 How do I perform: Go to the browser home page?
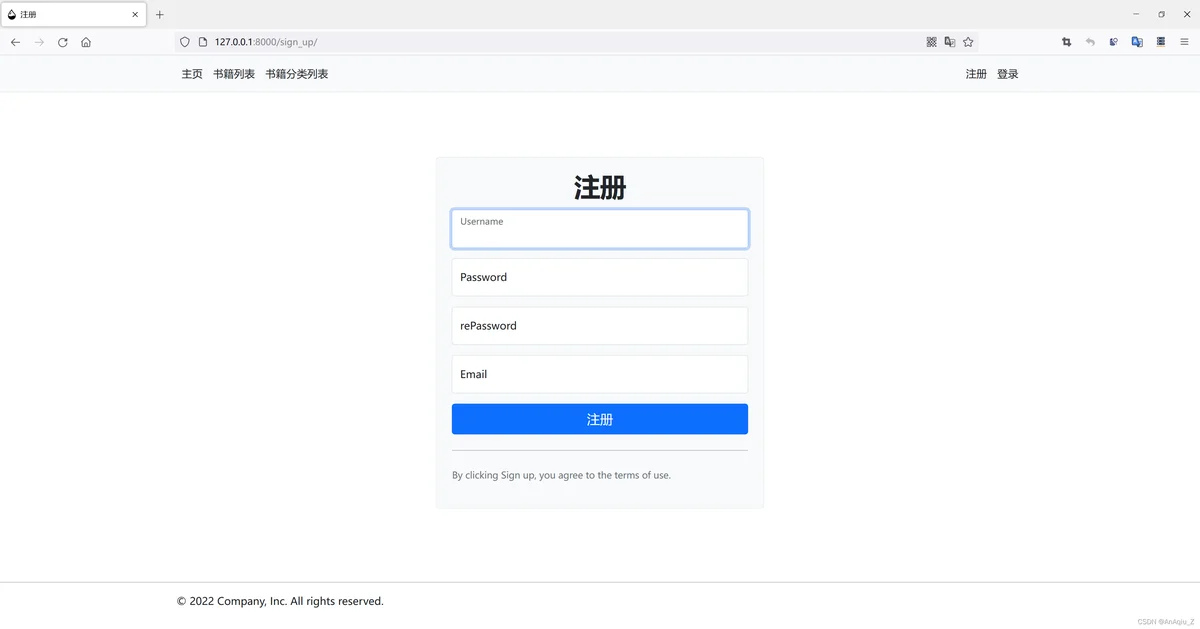(86, 42)
